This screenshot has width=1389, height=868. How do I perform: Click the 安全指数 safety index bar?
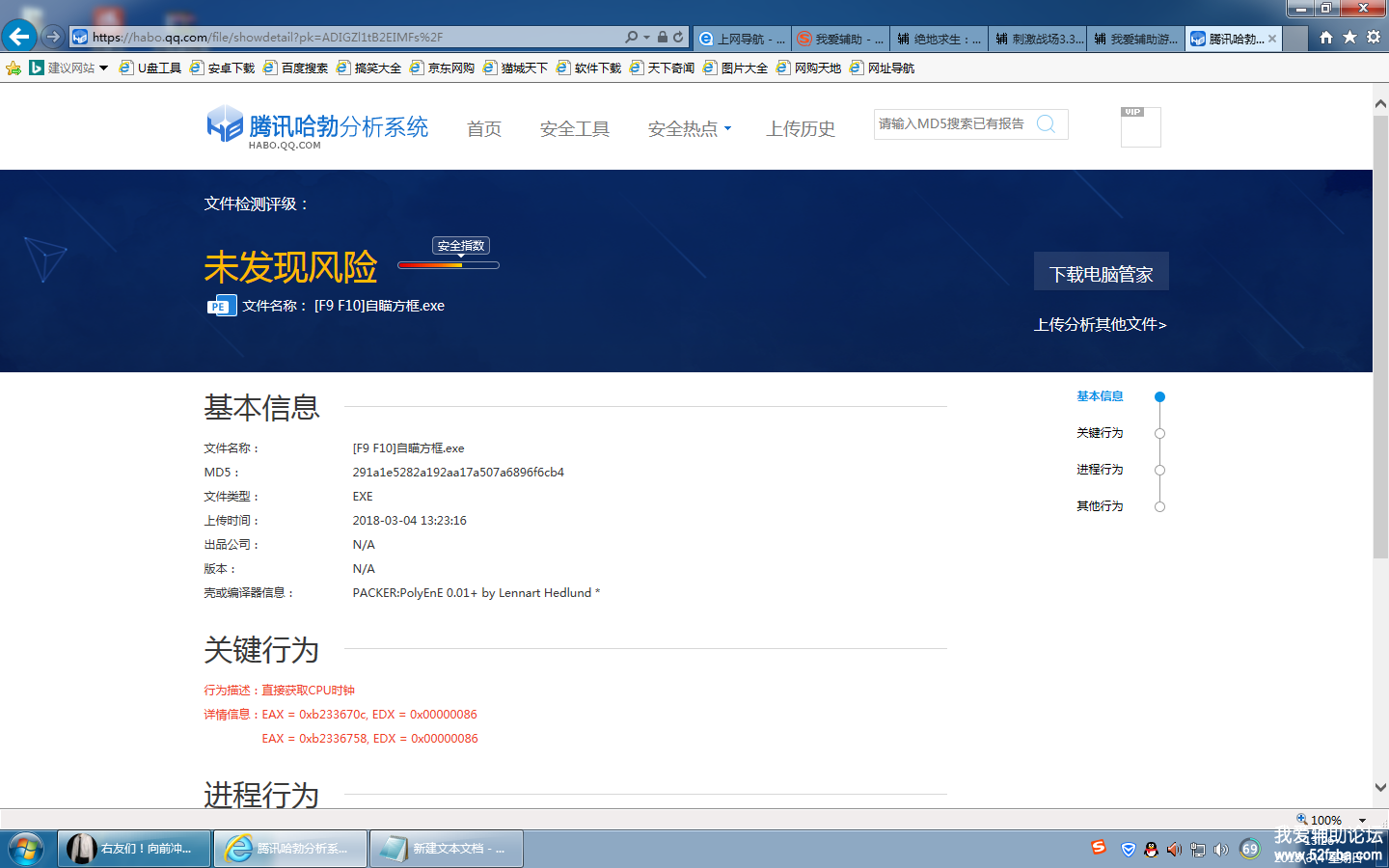pyautogui.click(x=449, y=265)
